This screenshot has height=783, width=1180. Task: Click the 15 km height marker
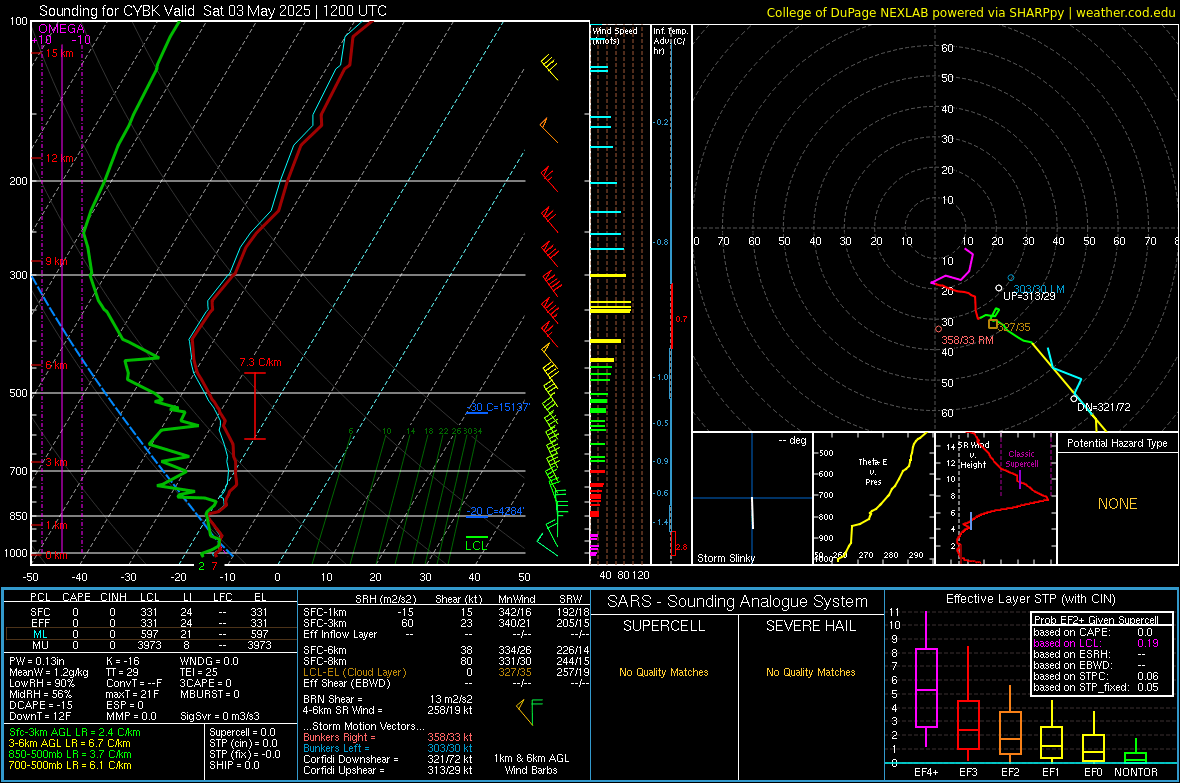[x=57, y=53]
